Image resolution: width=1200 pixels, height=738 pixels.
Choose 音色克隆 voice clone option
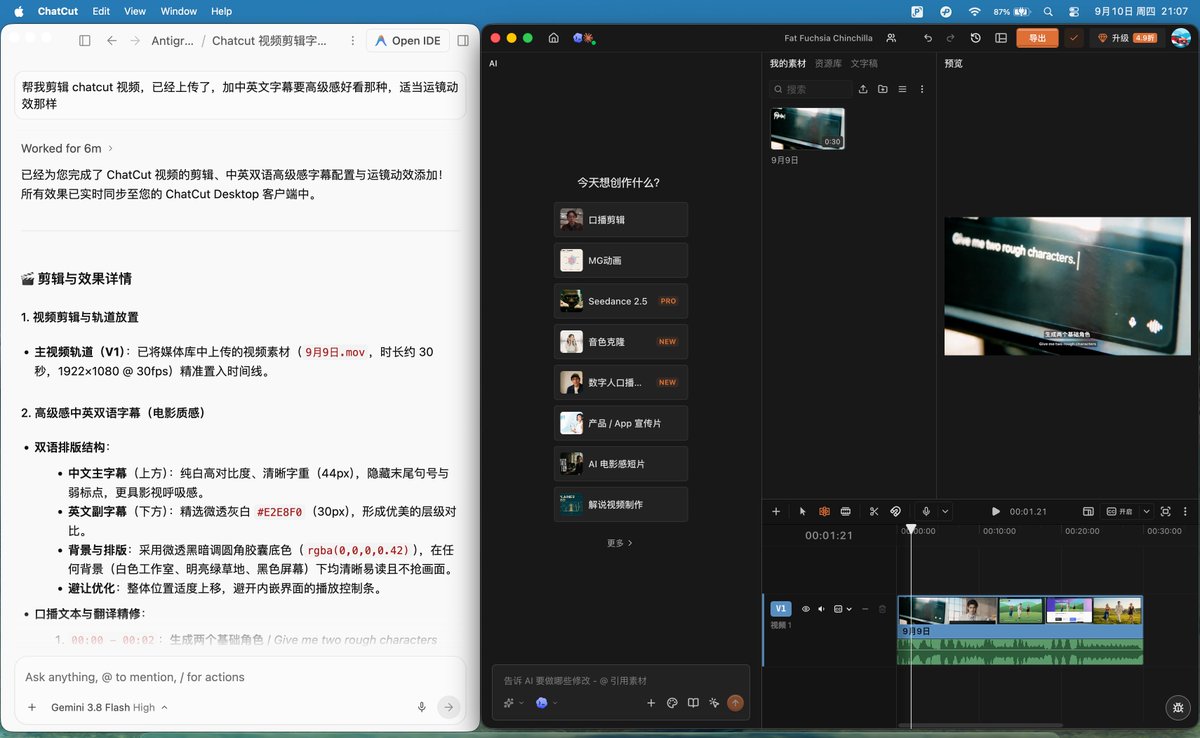pyautogui.click(x=621, y=341)
